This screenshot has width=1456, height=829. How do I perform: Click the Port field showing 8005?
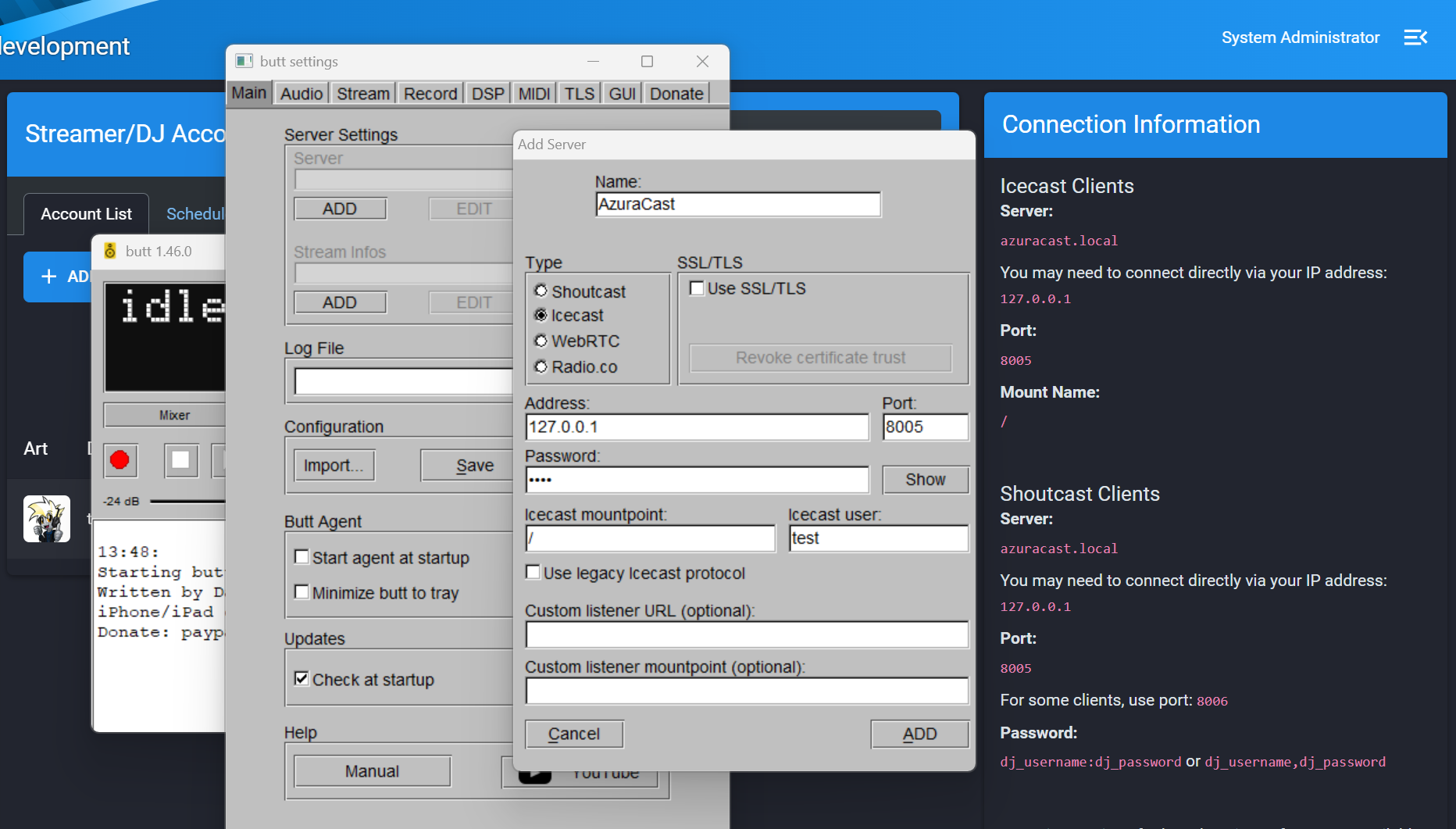point(926,427)
